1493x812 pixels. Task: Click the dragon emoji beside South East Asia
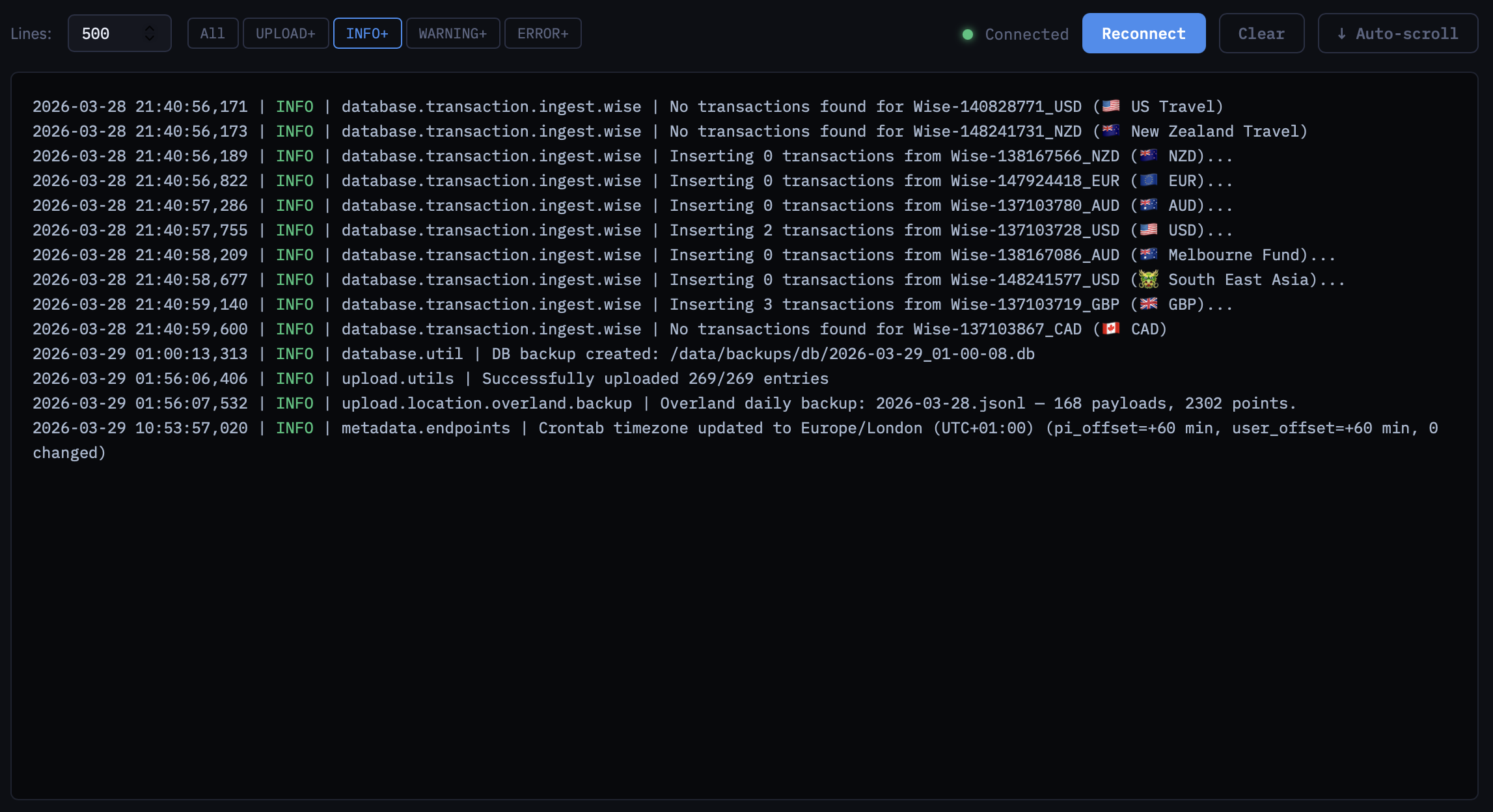(x=1149, y=280)
